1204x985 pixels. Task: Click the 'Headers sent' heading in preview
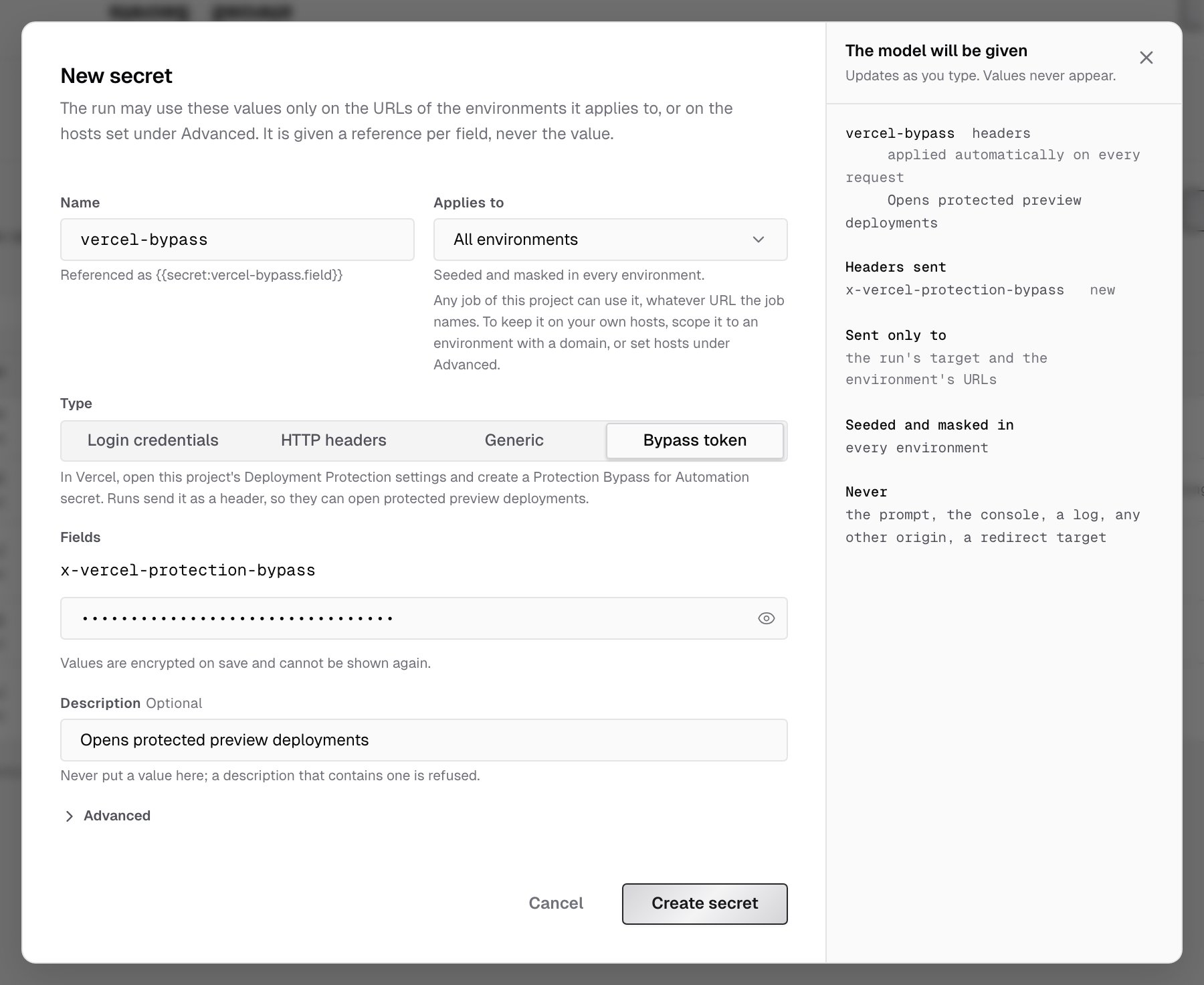(x=895, y=267)
